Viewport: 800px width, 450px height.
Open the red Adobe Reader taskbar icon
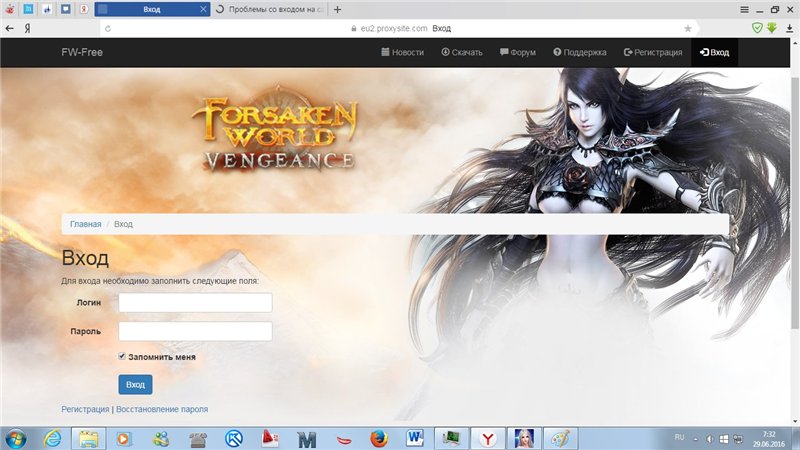(x=270, y=439)
